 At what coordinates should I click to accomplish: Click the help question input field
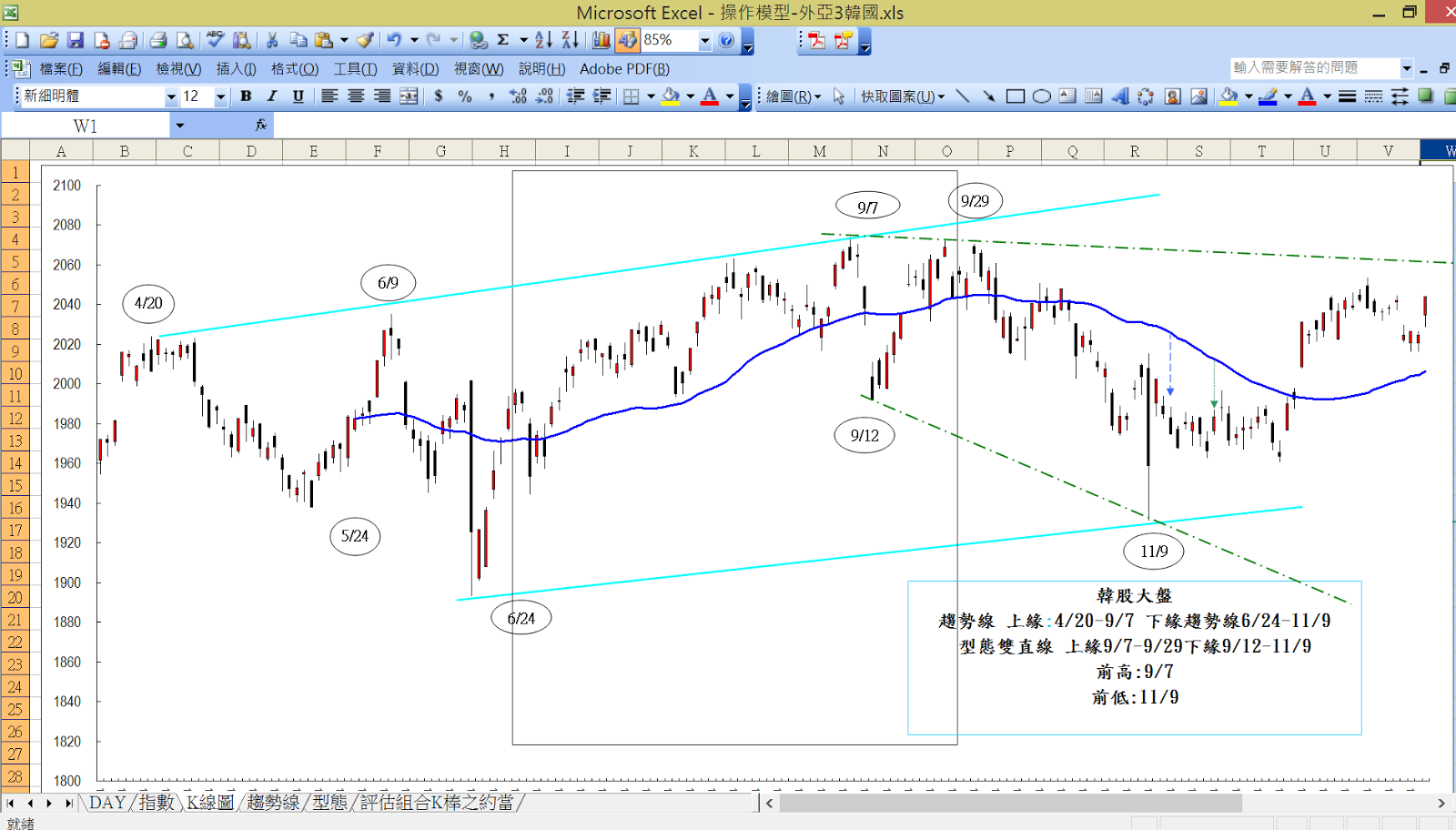[1314, 68]
